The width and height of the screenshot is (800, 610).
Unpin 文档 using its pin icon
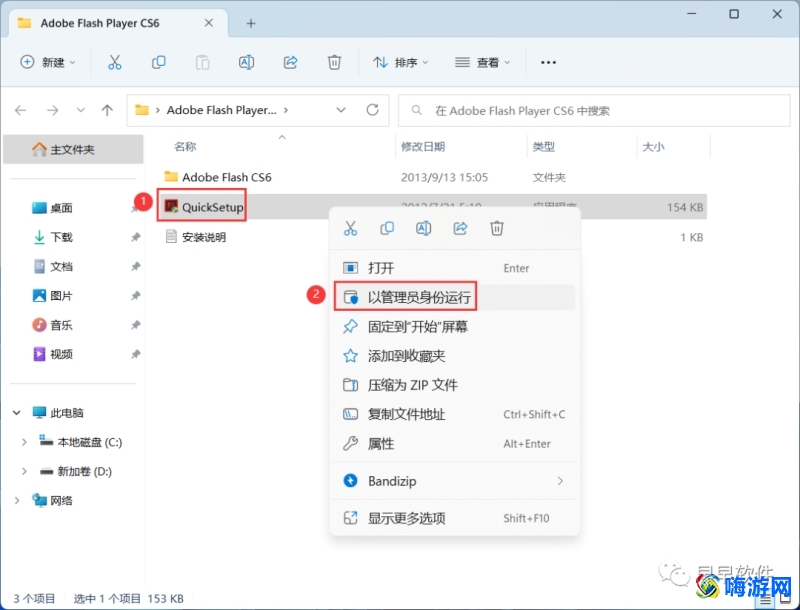coord(135,266)
